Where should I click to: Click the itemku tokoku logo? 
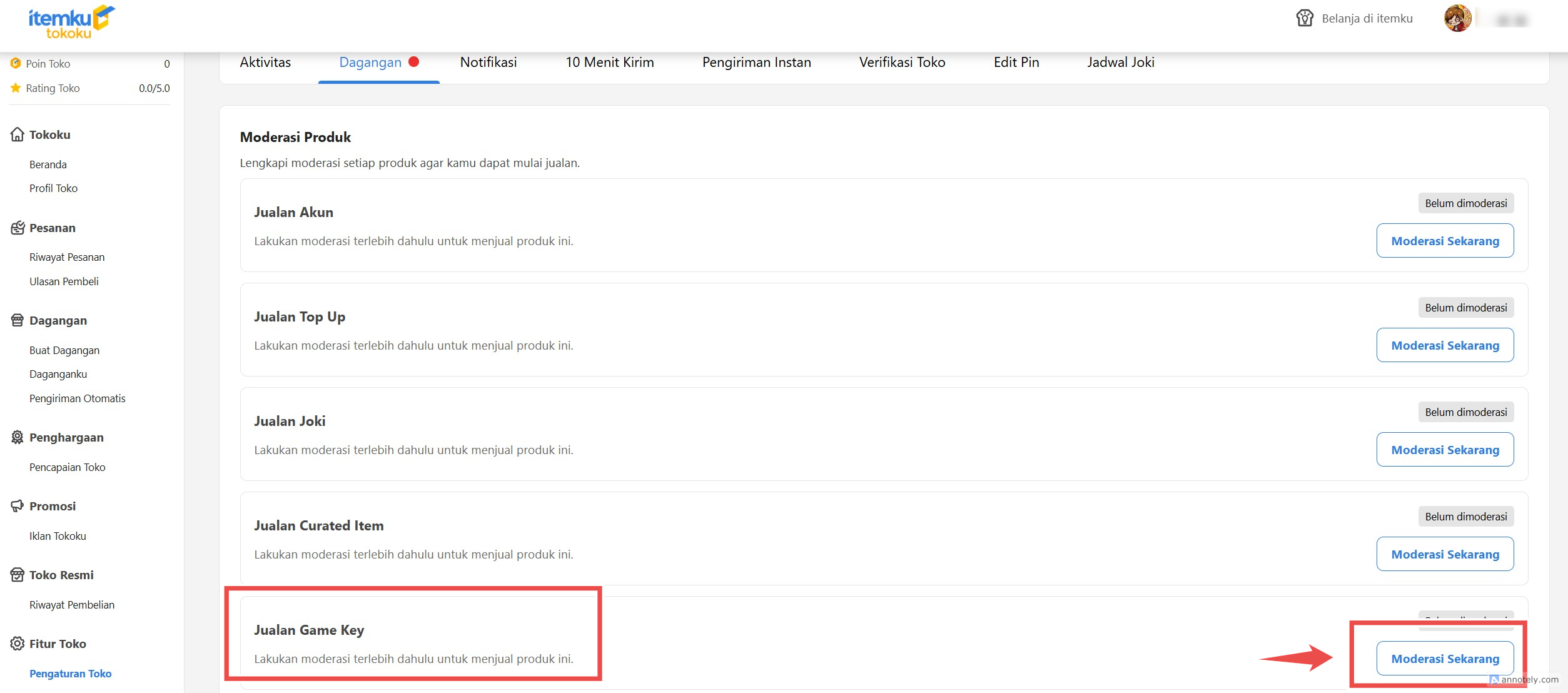pos(71,22)
